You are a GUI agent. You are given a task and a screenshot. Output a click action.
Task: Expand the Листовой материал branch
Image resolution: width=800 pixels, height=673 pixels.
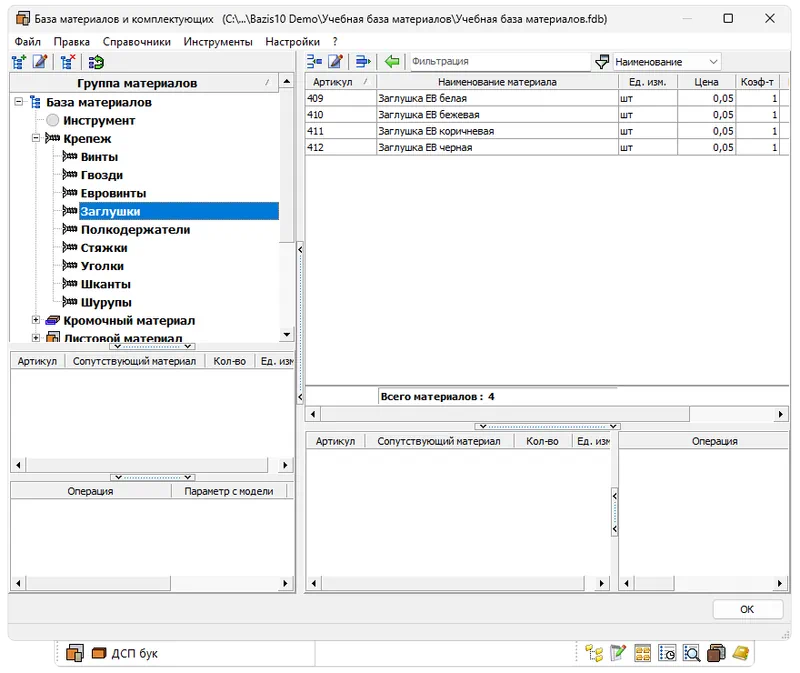pyautogui.click(x=36, y=338)
